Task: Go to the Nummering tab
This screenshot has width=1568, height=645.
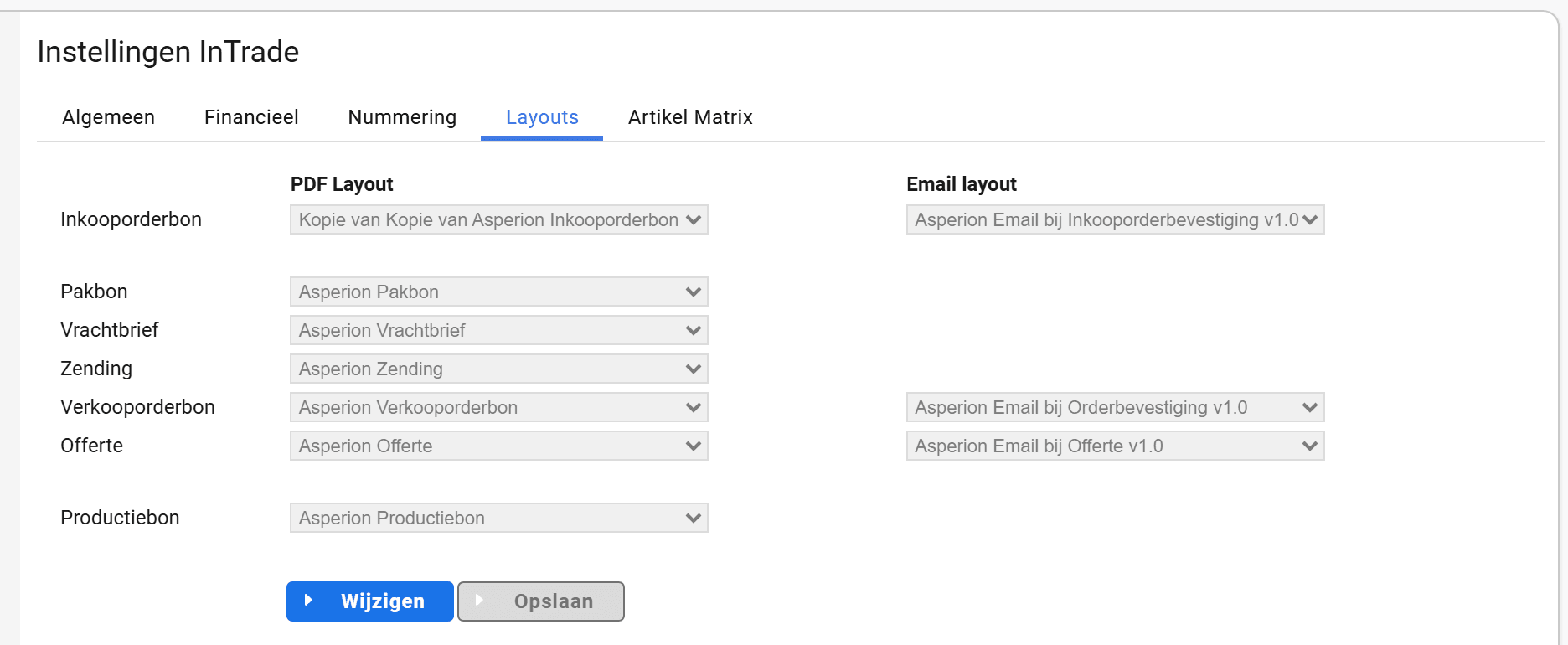Action: (x=402, y=117)
